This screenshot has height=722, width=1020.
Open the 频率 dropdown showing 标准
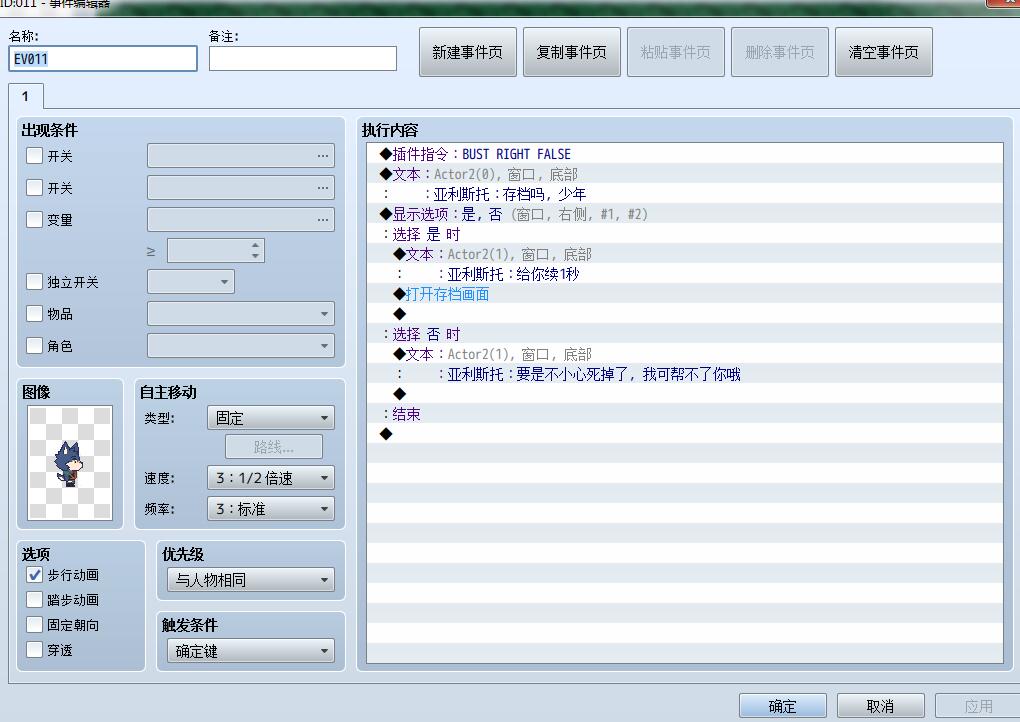(271, 509)
